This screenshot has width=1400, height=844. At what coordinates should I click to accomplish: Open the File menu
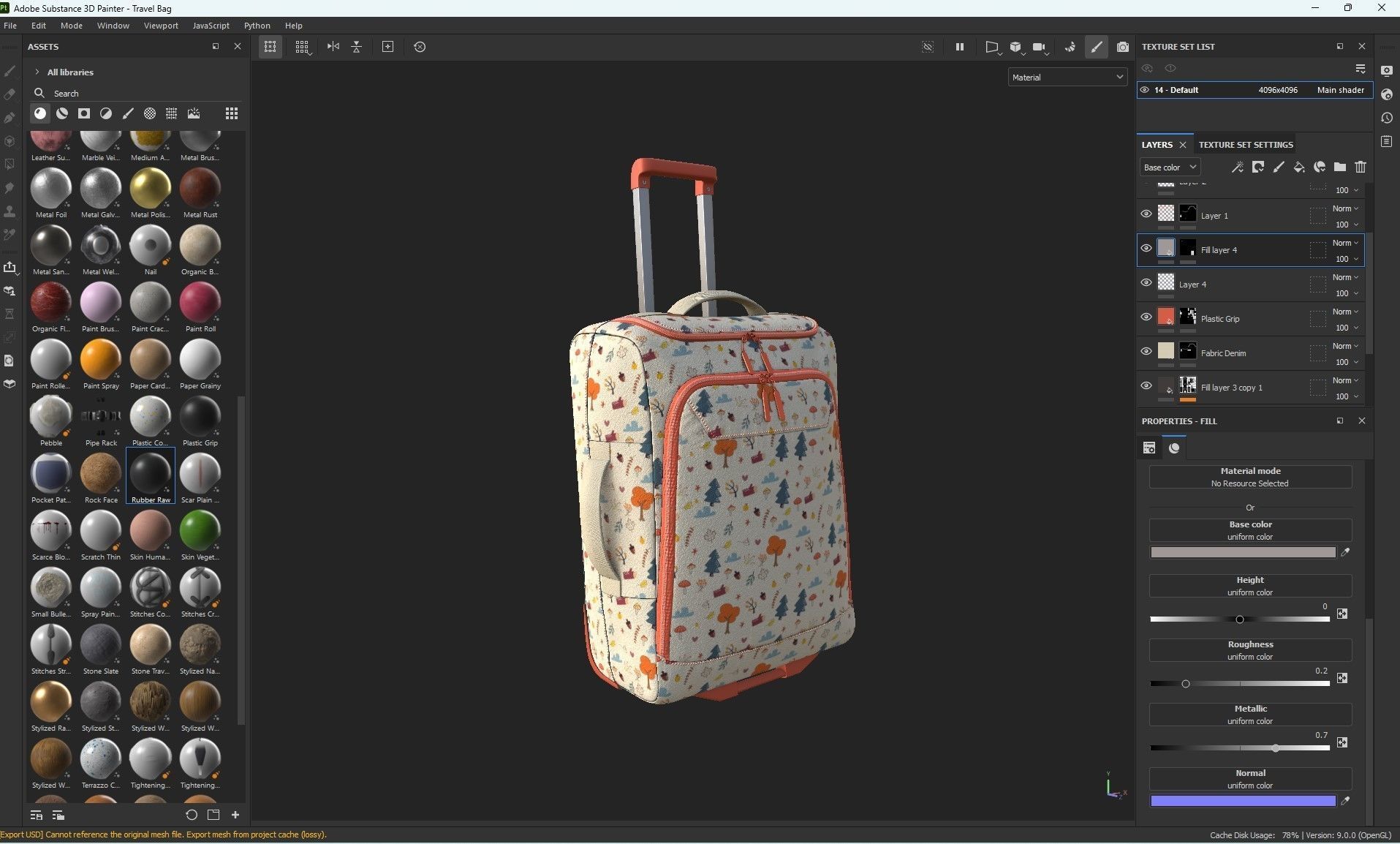tap(10, 26)
